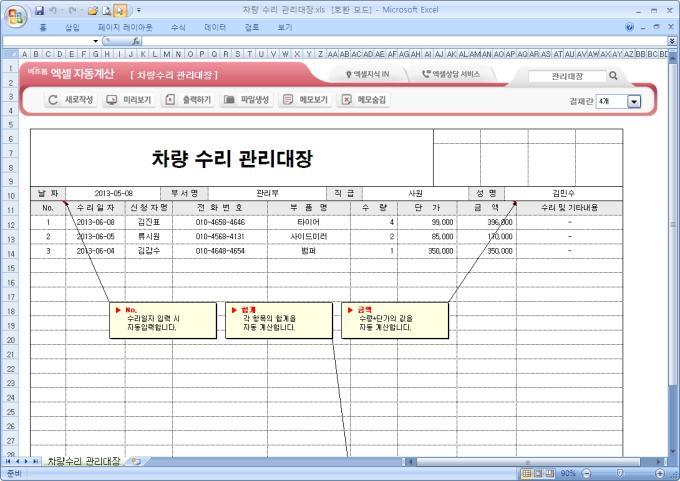Click the horizontal scrollbar thumb

pos(528,461)
